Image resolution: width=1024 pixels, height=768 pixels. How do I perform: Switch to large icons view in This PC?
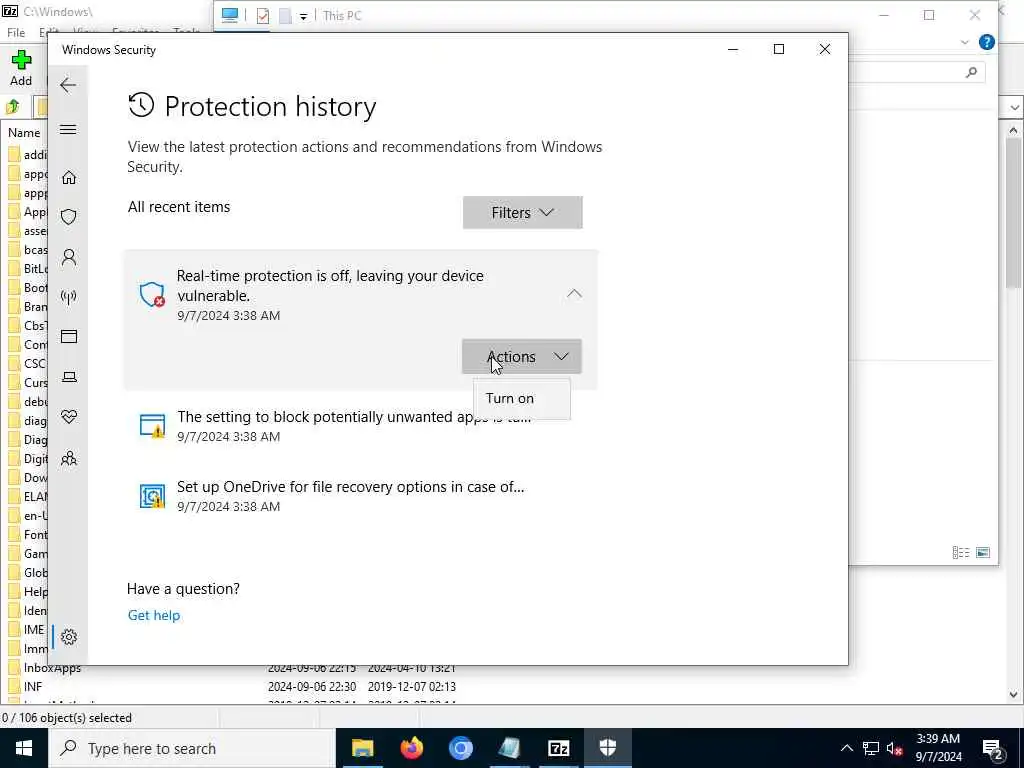click(x=983, y=552)
